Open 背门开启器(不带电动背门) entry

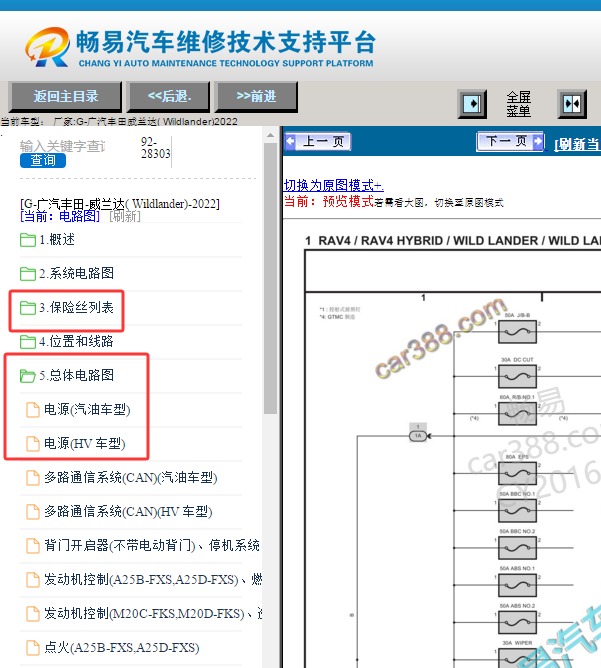click(x=152, y=545)
